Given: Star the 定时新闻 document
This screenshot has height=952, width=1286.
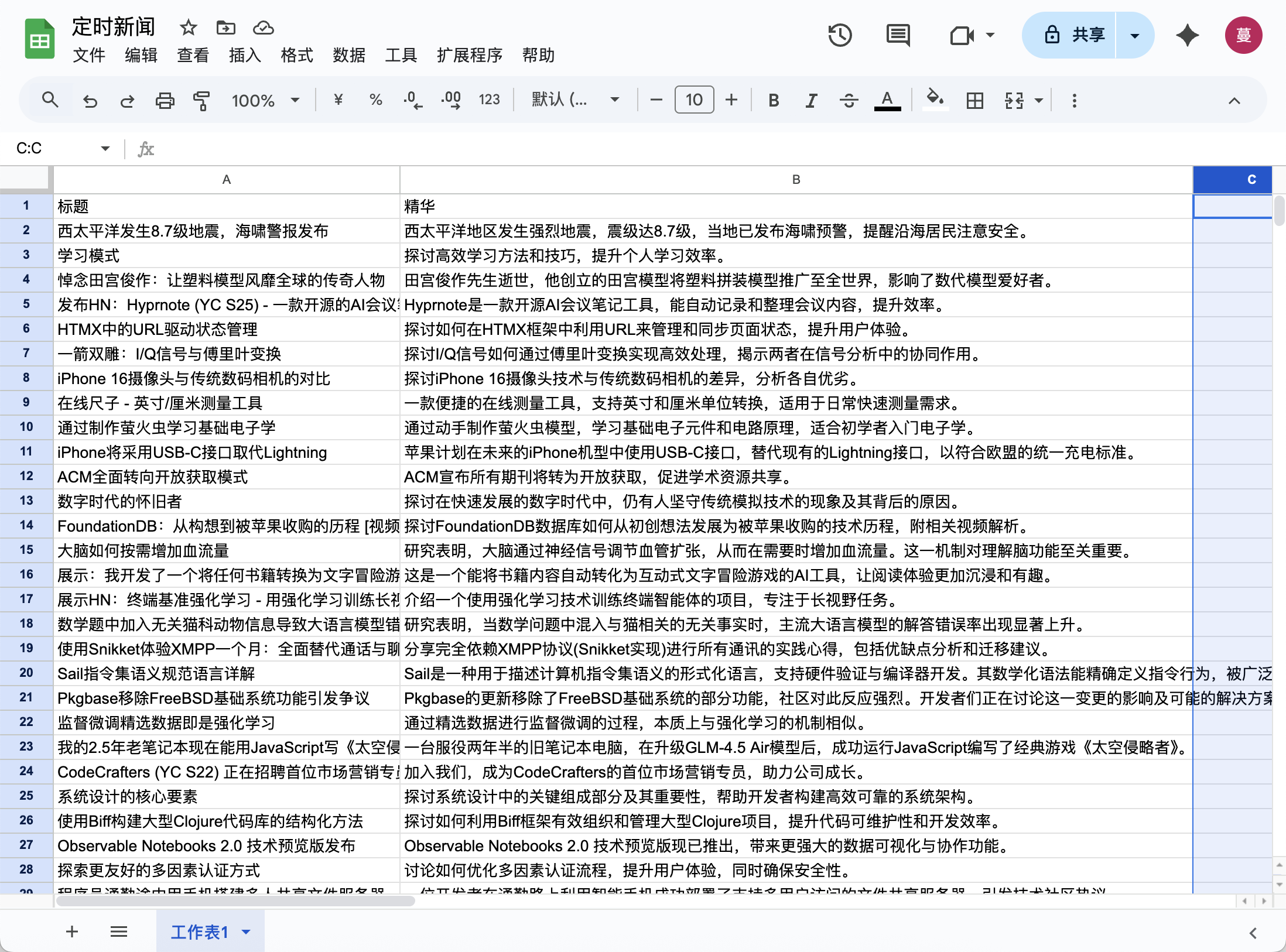Looking at the screenshot, I should (x=188, y=28).
